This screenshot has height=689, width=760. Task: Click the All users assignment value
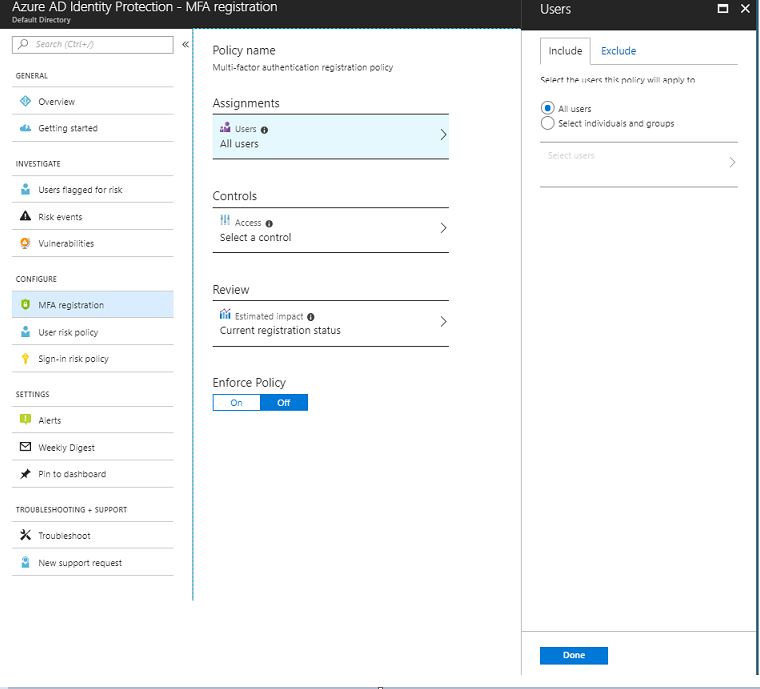coord(239,144)
